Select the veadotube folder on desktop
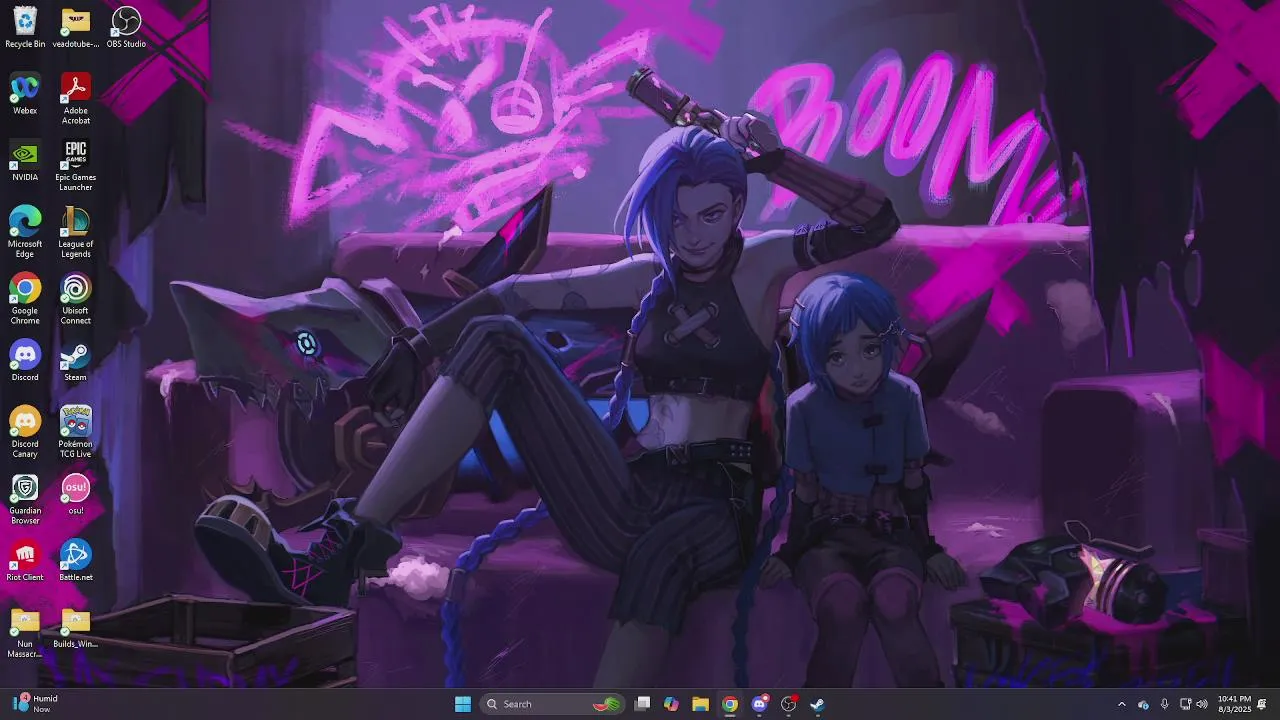 [75, 27]
